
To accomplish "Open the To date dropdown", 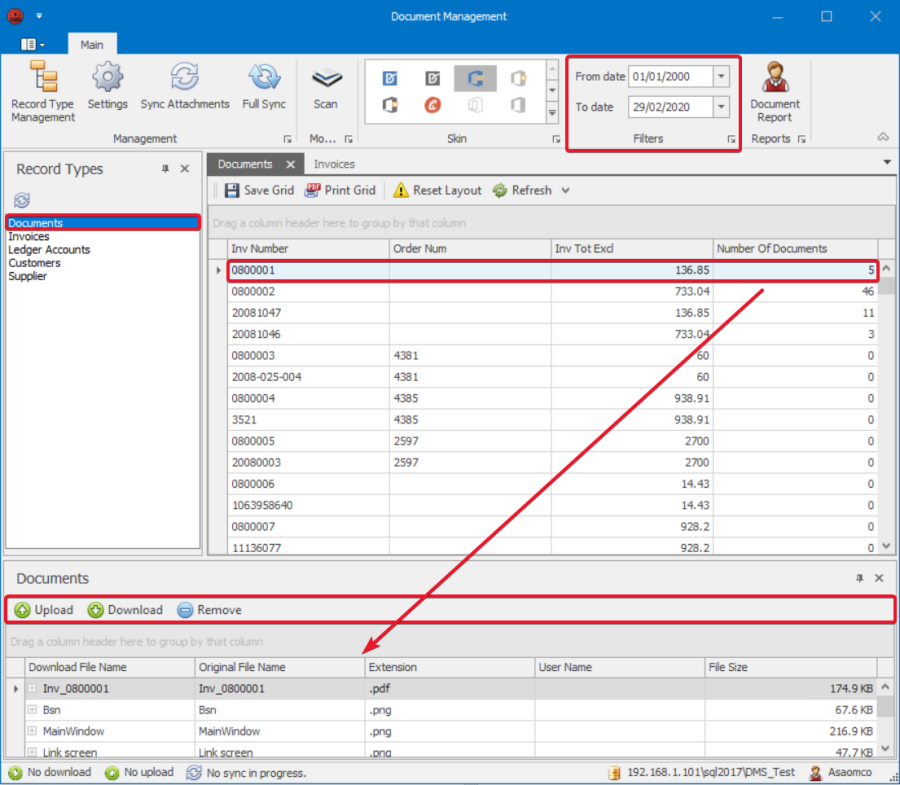I will click(722, 107).
